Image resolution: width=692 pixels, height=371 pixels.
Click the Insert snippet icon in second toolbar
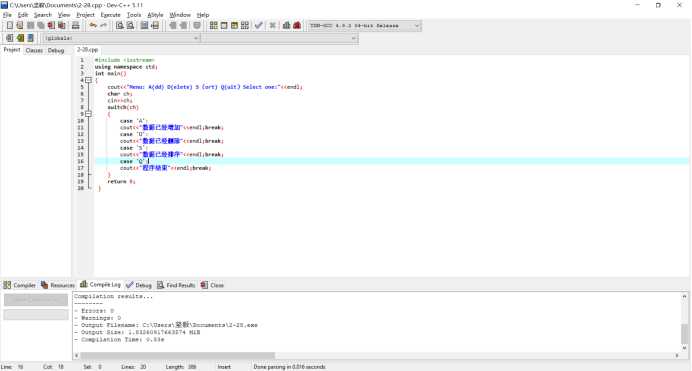10,38
